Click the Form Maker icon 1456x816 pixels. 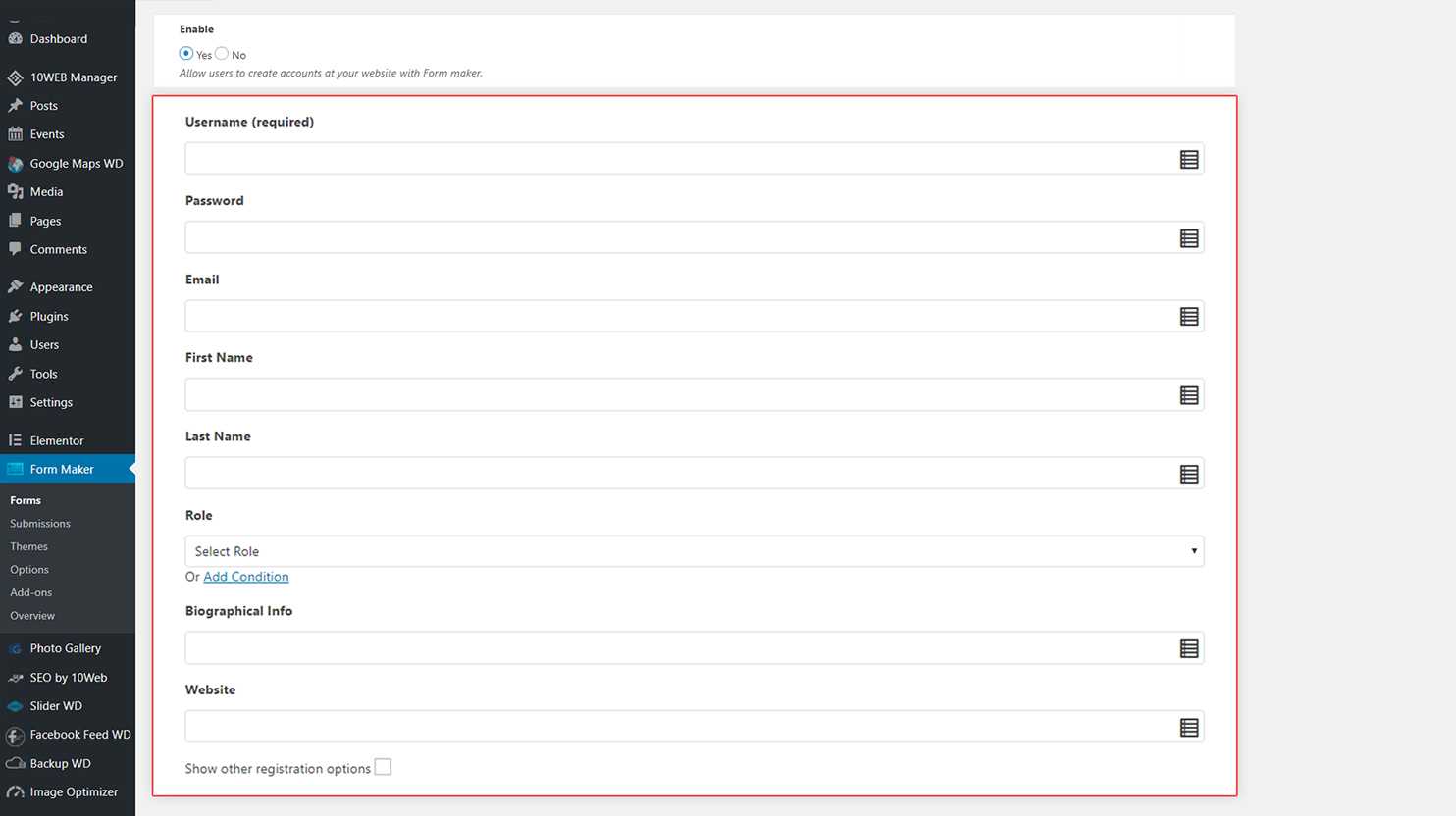click(x=15, y=469)
